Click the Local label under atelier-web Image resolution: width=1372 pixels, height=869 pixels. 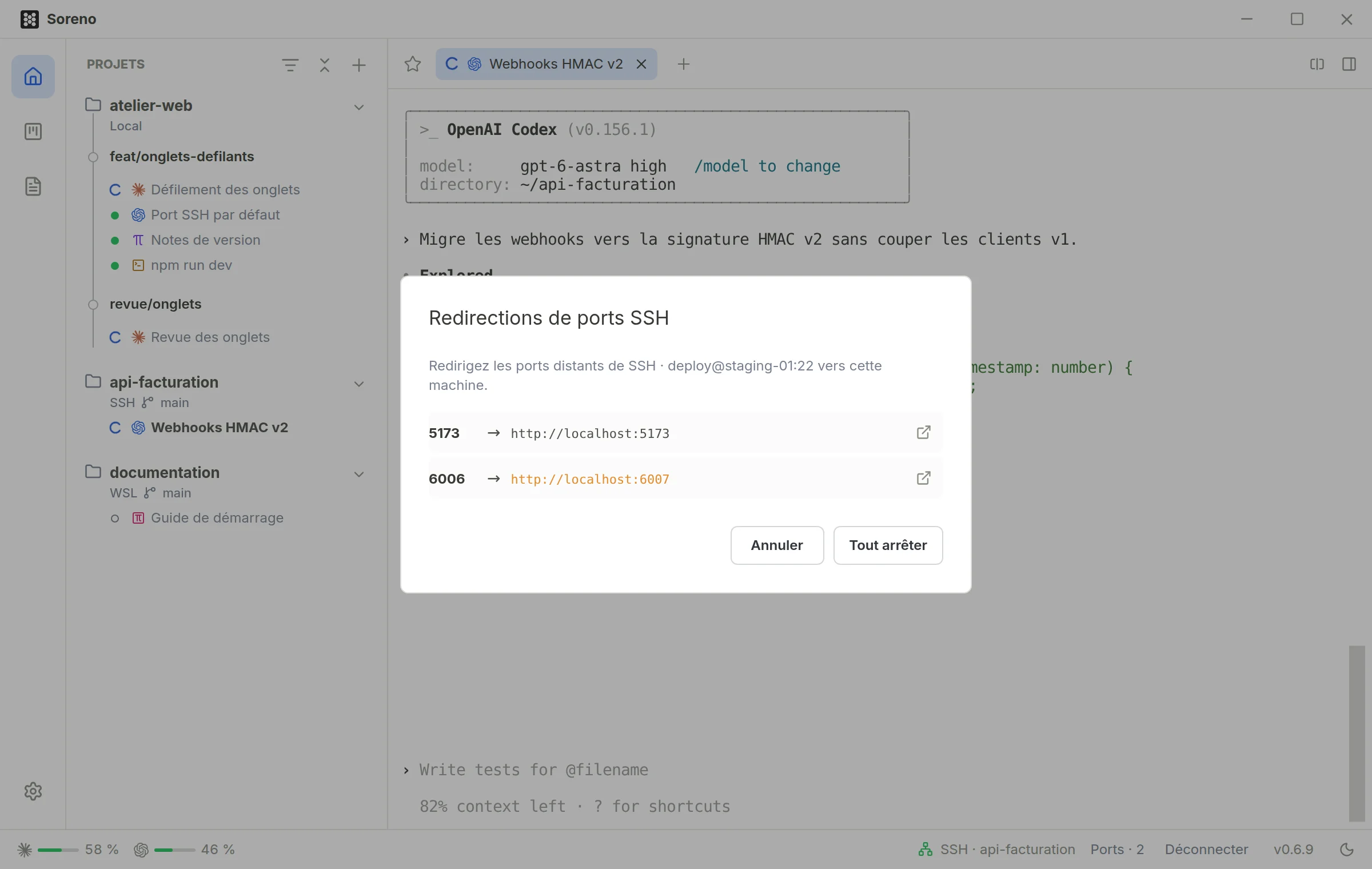pyautogui.click(x=126, y=126)
